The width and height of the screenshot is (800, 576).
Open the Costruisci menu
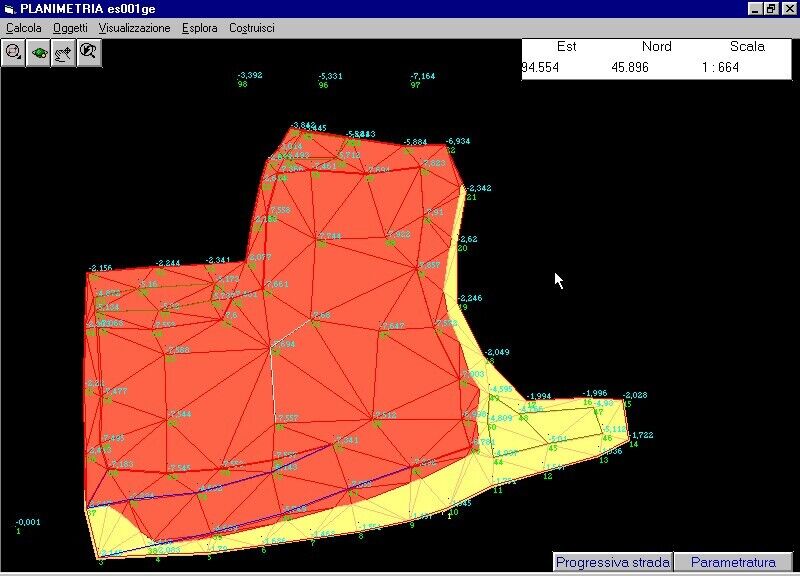252,28
